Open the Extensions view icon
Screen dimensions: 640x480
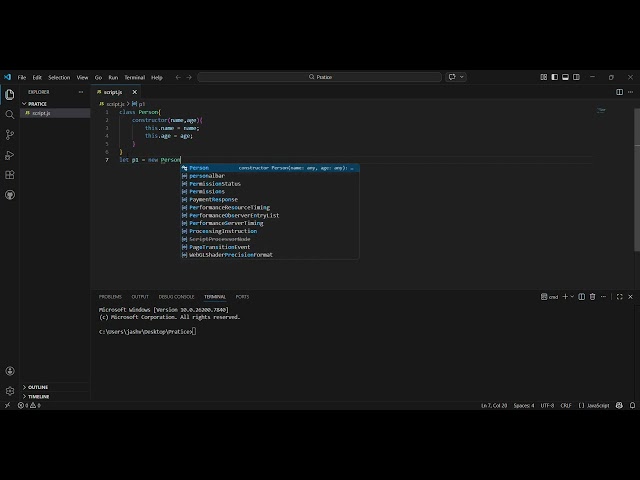coord(10,175)
